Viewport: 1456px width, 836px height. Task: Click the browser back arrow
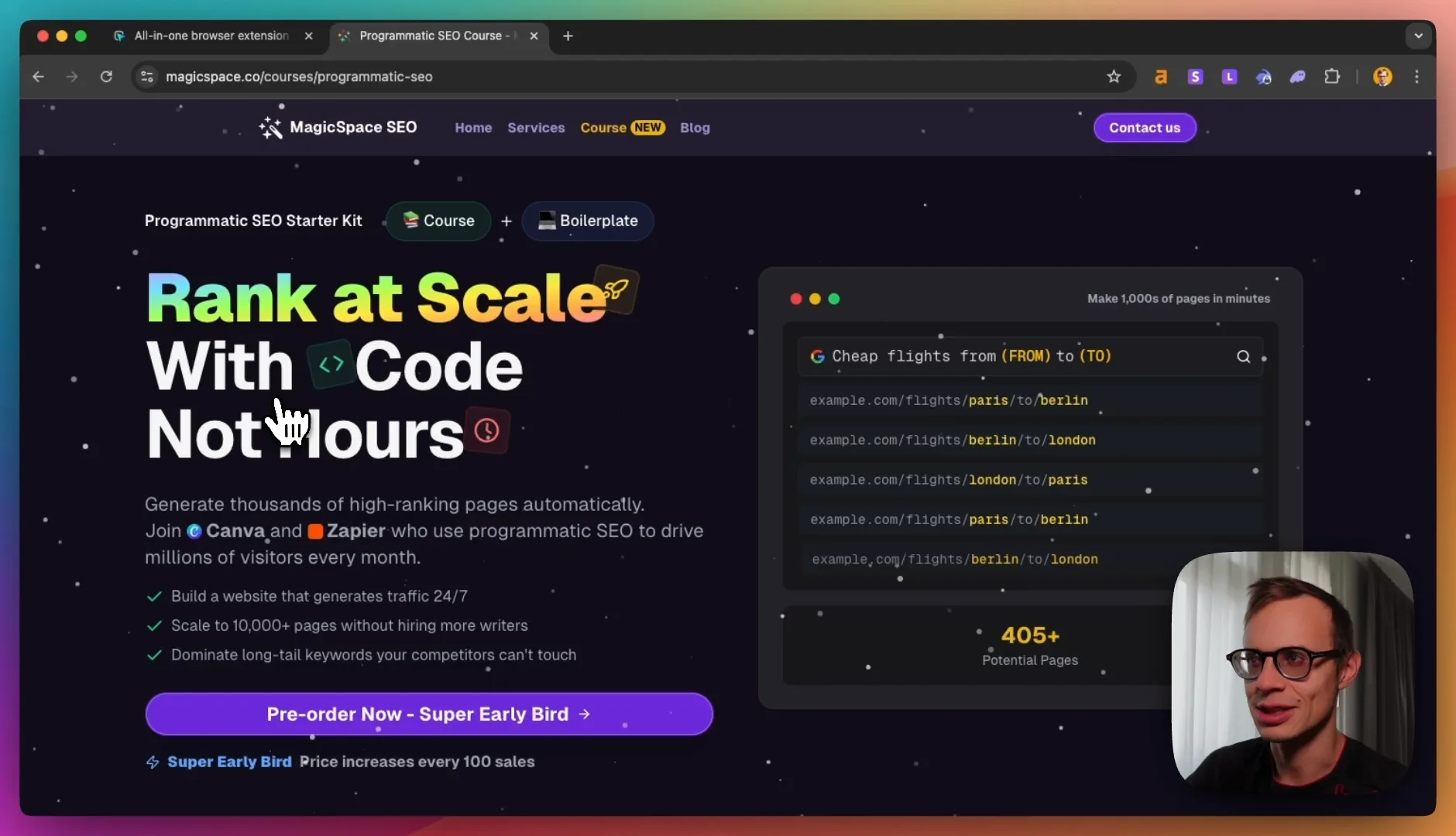click(x=38, y=77)
